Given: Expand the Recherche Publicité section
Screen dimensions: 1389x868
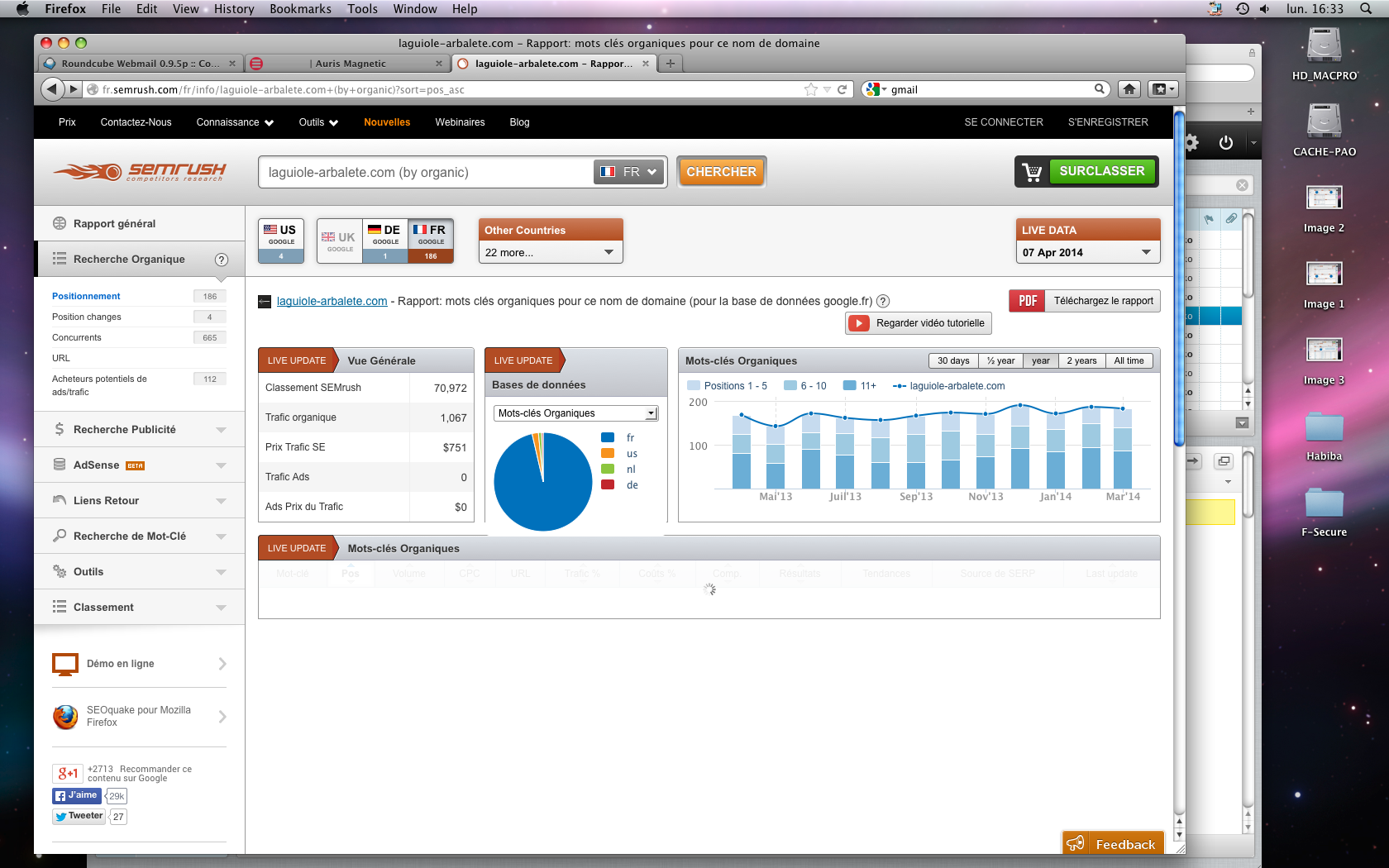Looking at the screenshot, I should (139, 430).
